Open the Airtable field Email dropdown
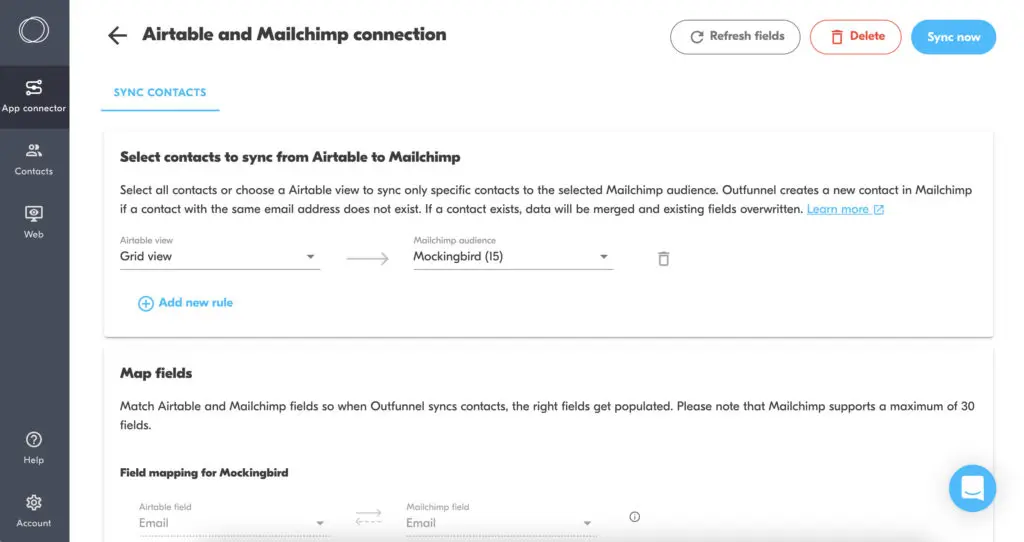Screen dimensions: 1024x542 (x=320, y=523)
